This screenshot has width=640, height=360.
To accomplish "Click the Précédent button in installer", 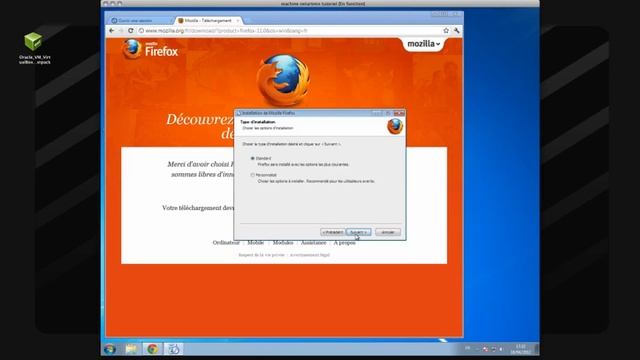I will click(x=333, y=232).
